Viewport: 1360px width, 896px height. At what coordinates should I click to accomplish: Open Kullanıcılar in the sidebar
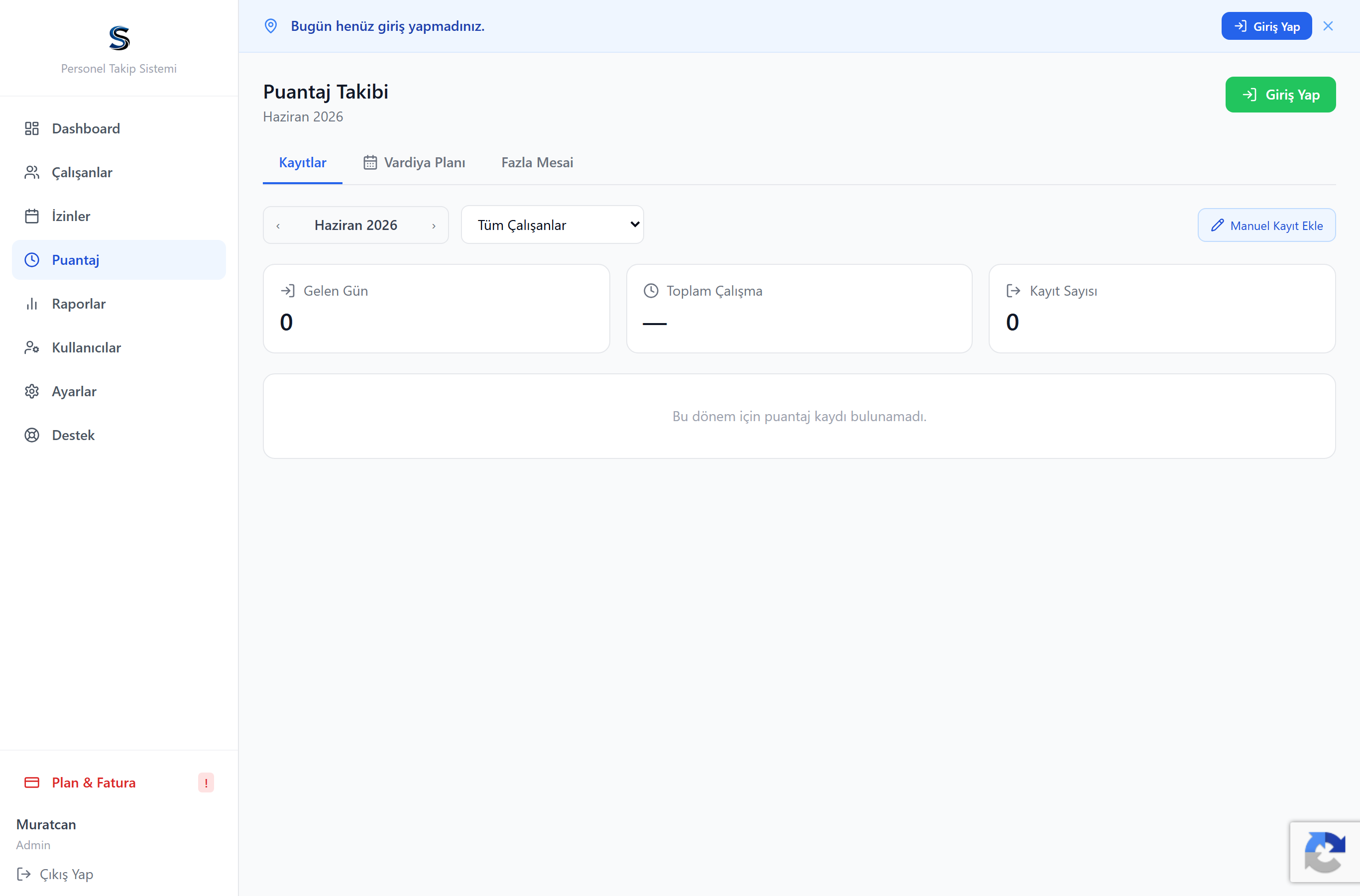click(119, 347)
